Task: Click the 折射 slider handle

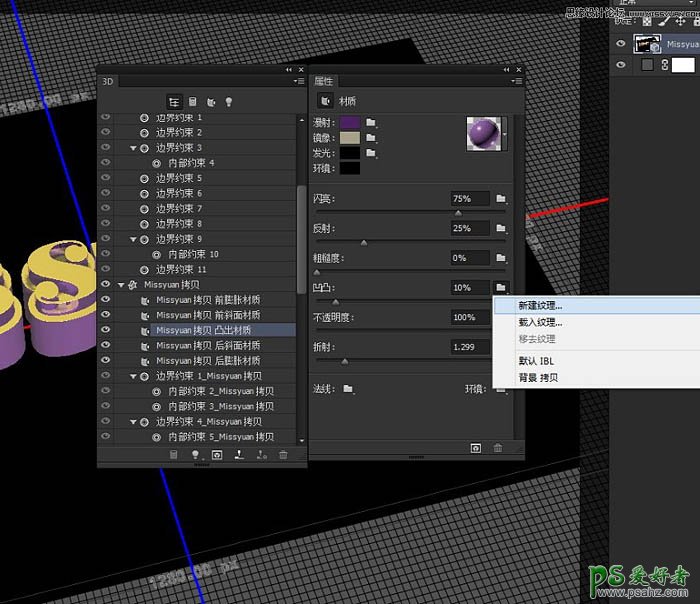Action: click(x=345, y=362)
